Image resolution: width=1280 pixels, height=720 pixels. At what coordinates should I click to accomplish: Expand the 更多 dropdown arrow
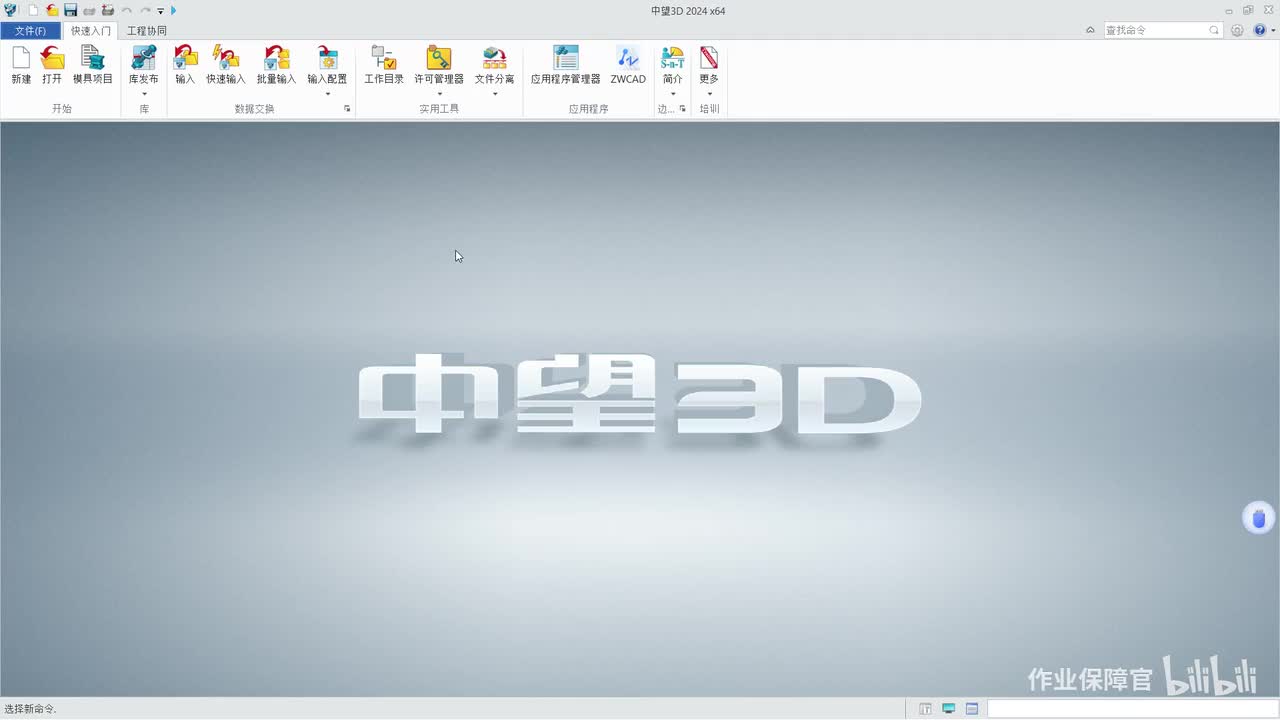pos(709,94)
